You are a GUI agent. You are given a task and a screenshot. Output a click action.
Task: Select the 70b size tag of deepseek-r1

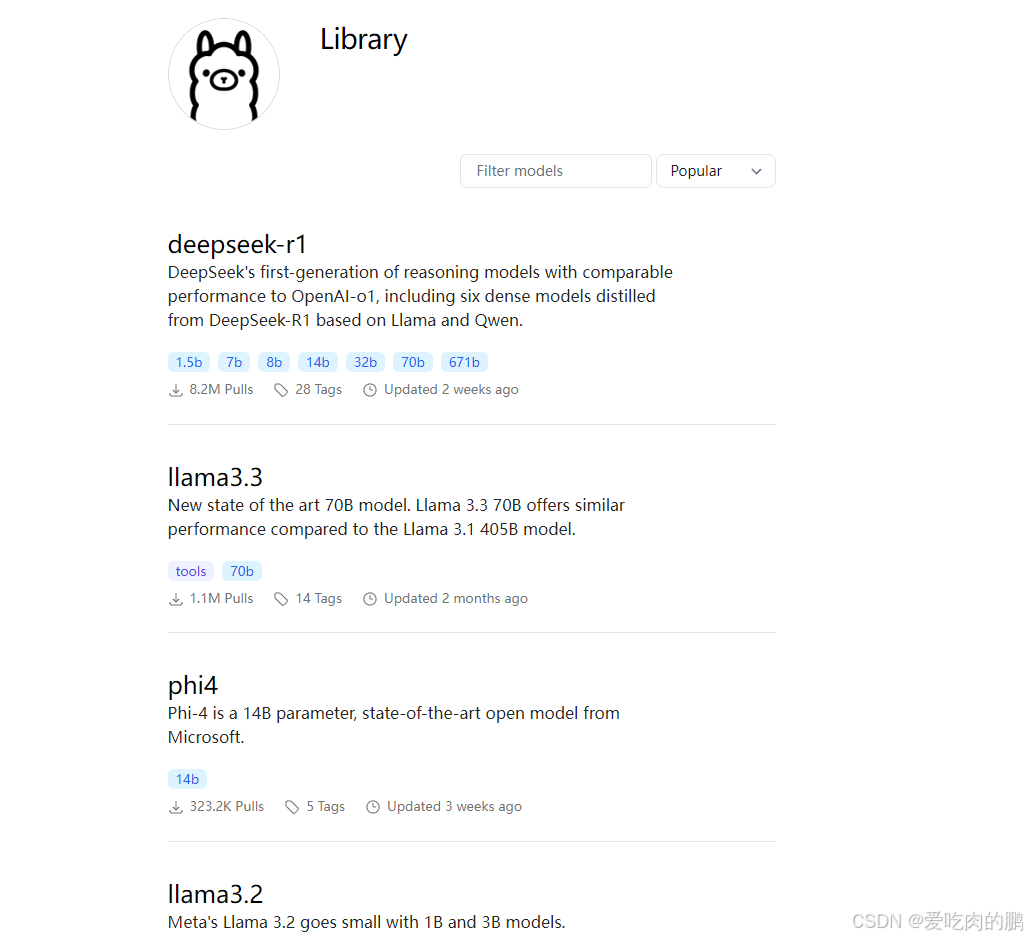pos(413,362)
